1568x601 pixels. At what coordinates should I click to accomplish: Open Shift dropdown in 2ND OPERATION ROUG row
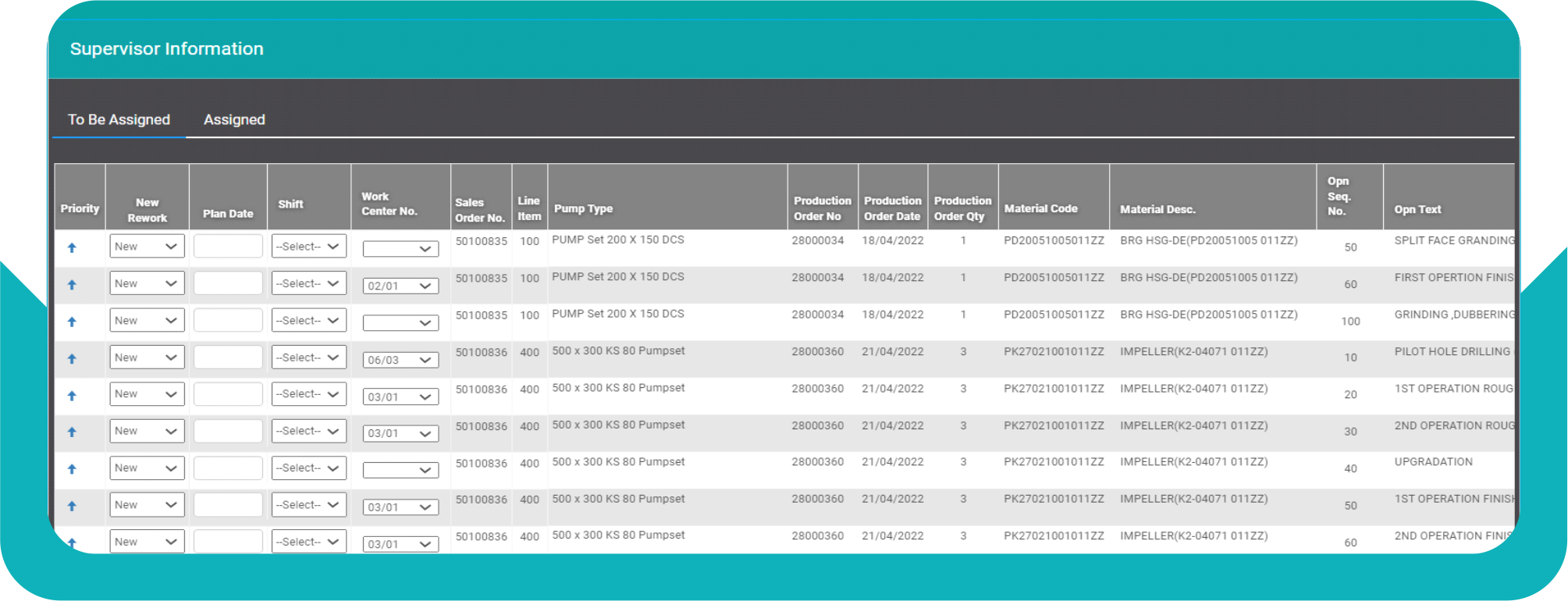(309, 431)
